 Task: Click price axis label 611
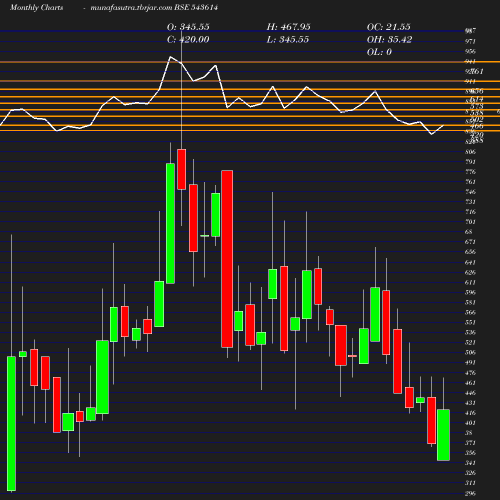[x=470, y=282]
